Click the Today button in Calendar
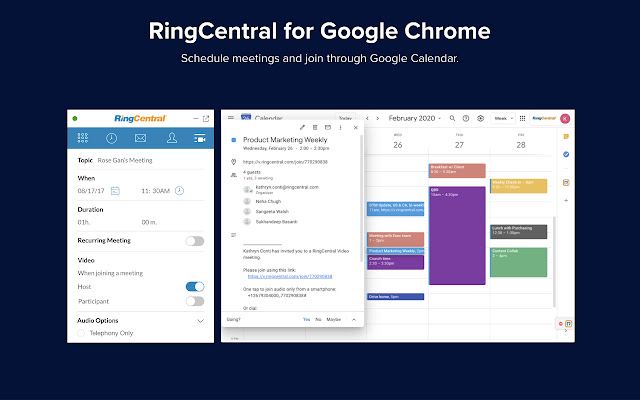 click(x=345, y=118)
